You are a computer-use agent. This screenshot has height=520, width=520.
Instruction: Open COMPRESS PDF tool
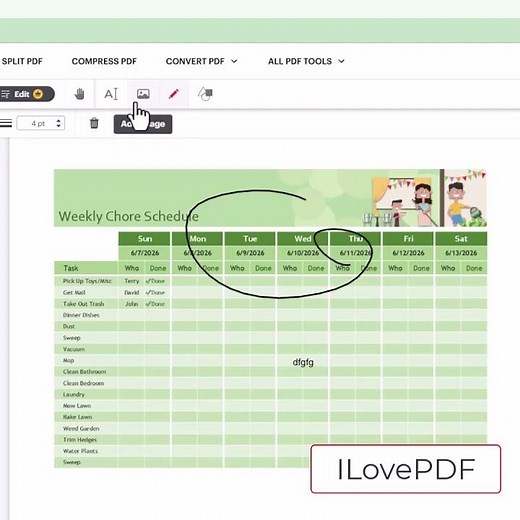click(x=104, y=61)
